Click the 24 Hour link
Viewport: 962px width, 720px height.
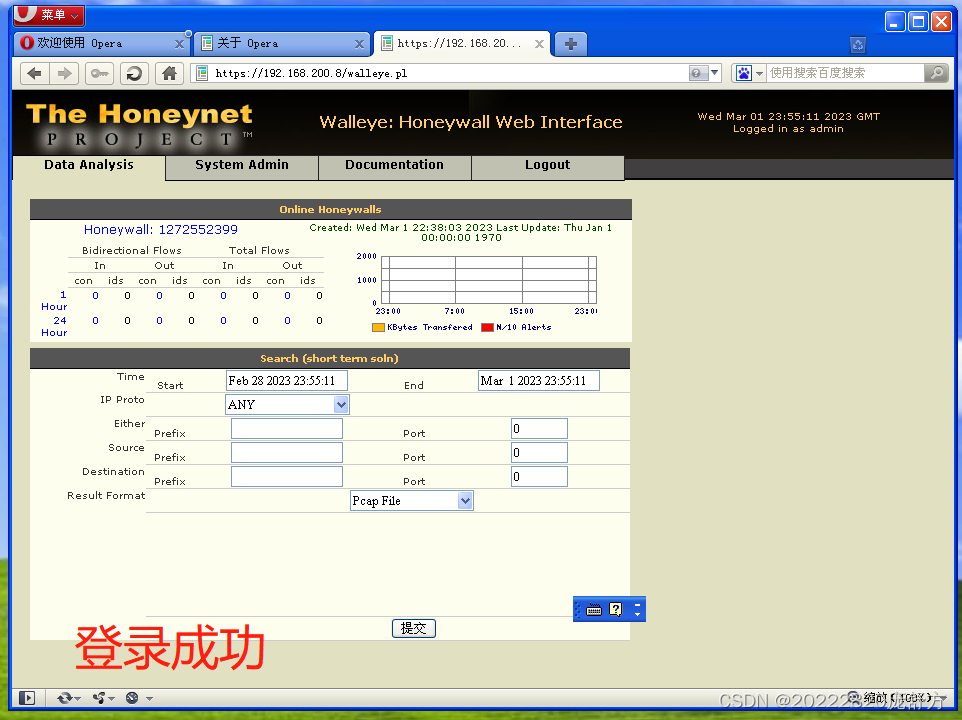54,326
